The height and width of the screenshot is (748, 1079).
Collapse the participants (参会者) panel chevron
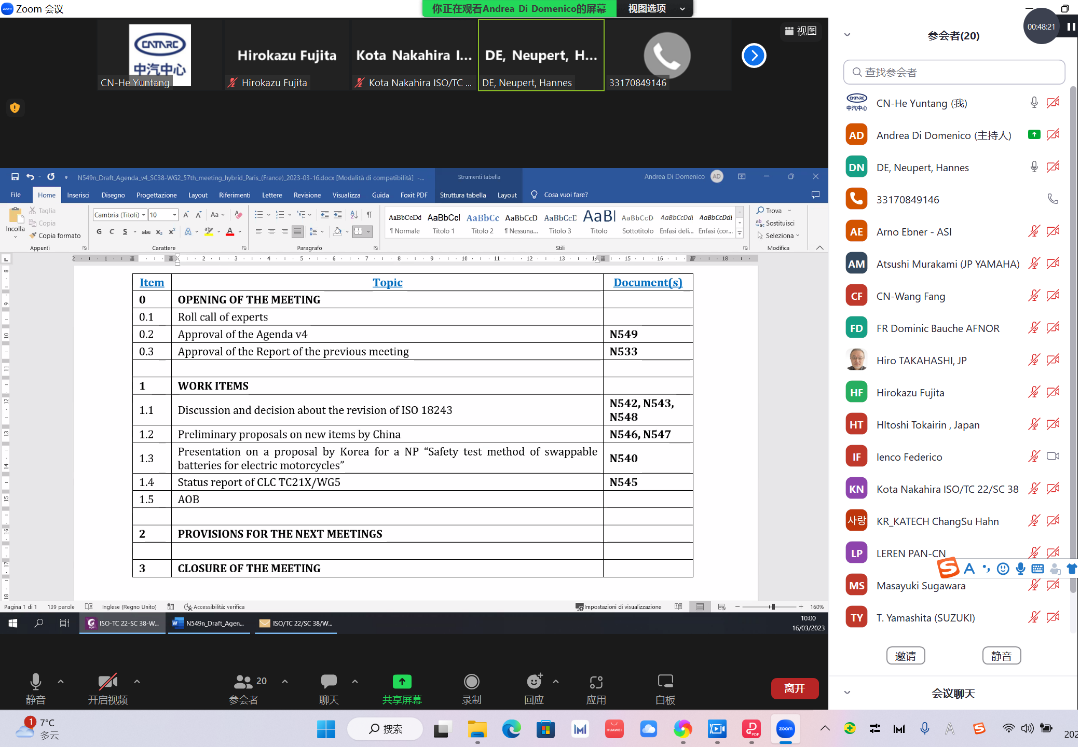point(847,35)
